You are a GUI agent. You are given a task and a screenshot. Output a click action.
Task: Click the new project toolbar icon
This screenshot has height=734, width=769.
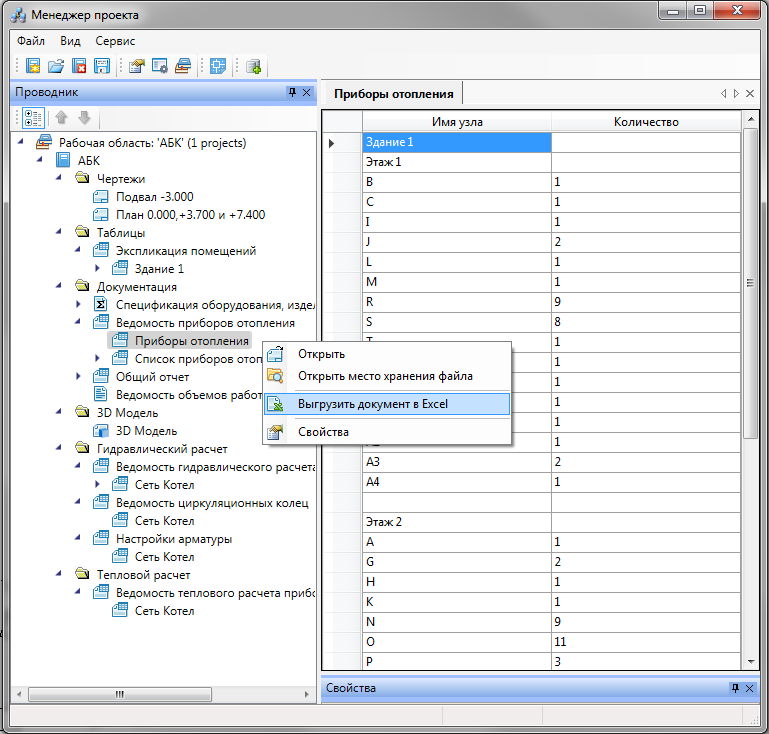click(33, 66)
